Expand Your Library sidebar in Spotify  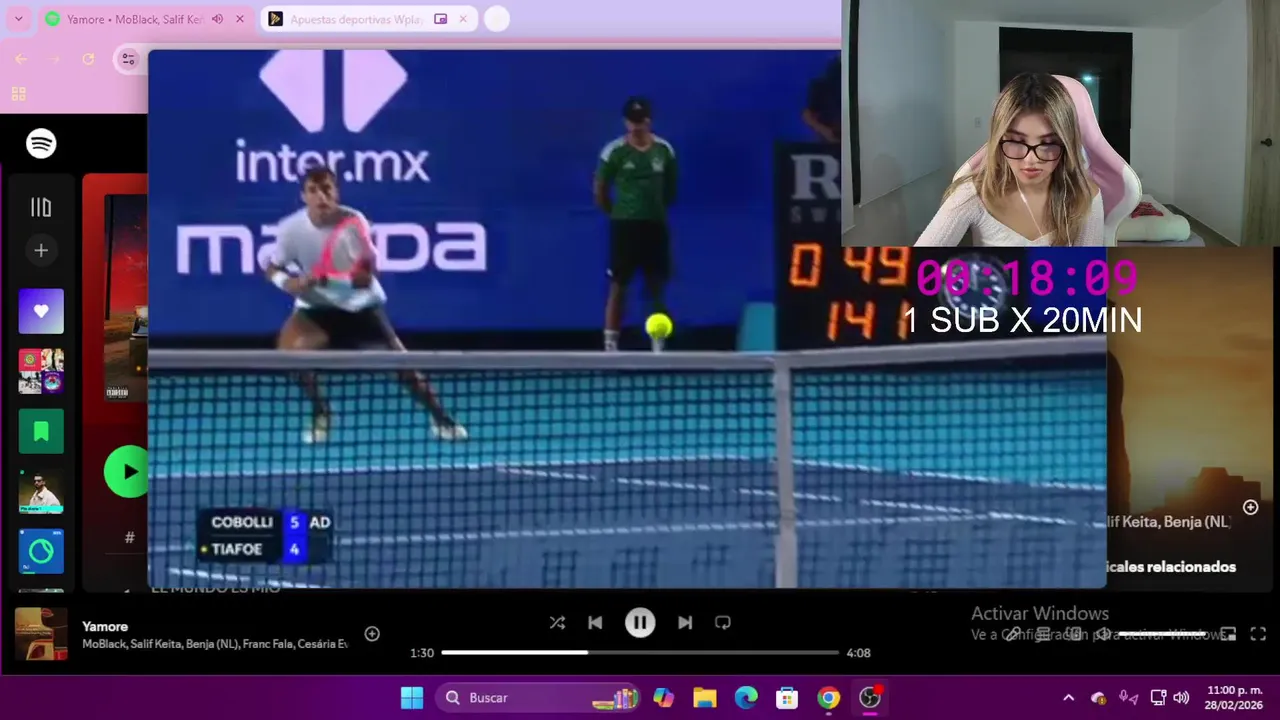pyautogui.click(x=41, y=207)
